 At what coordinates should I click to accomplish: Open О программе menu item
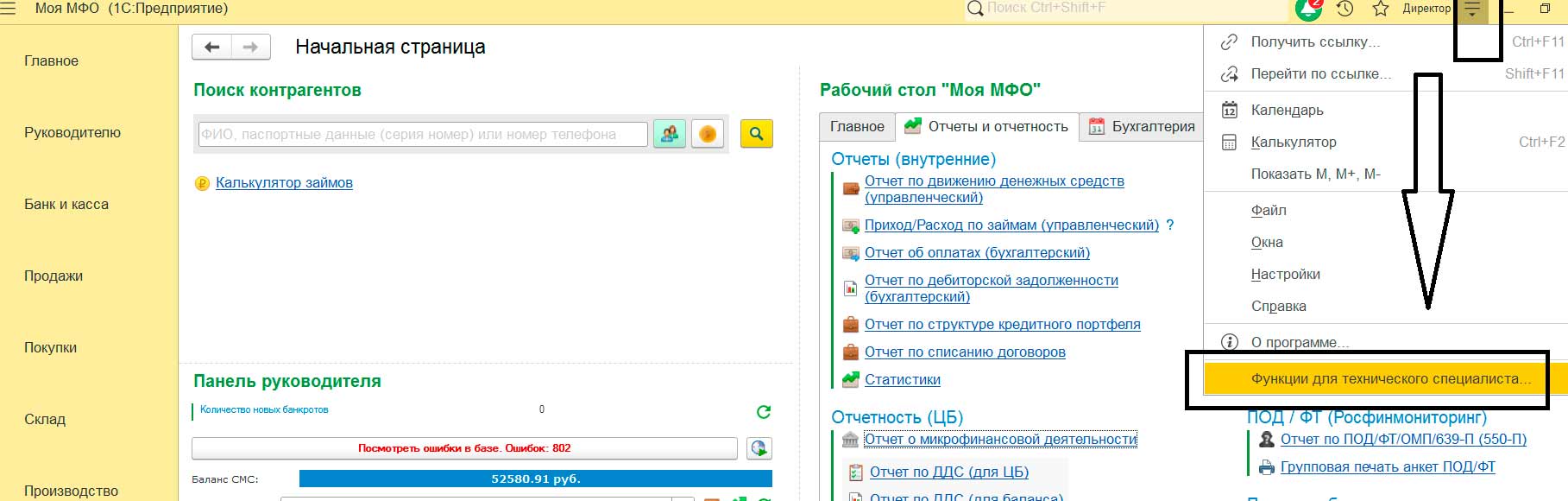(1386, 342)
